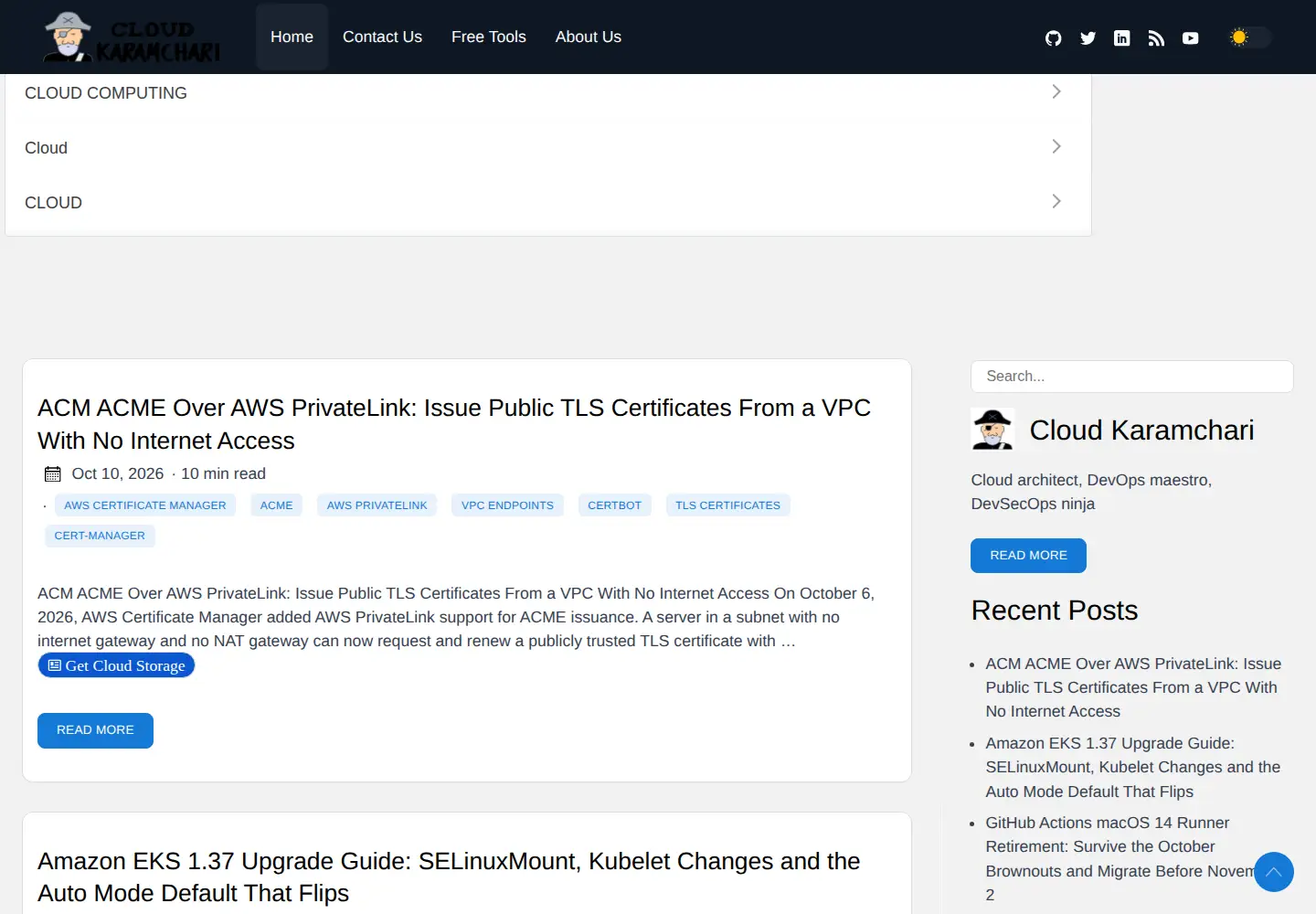Click the 'Recent Posts' heading
Viewport: 1316px width, 914px height.
[1055, 611]
